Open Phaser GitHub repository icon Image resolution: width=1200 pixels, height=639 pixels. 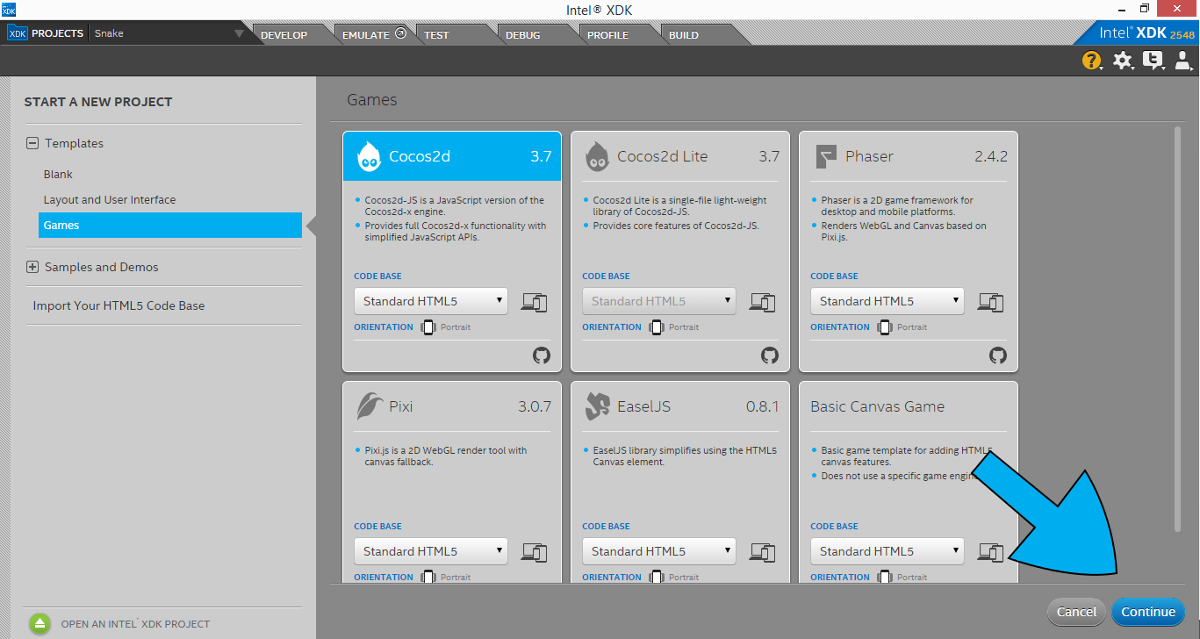pos(997,355)
